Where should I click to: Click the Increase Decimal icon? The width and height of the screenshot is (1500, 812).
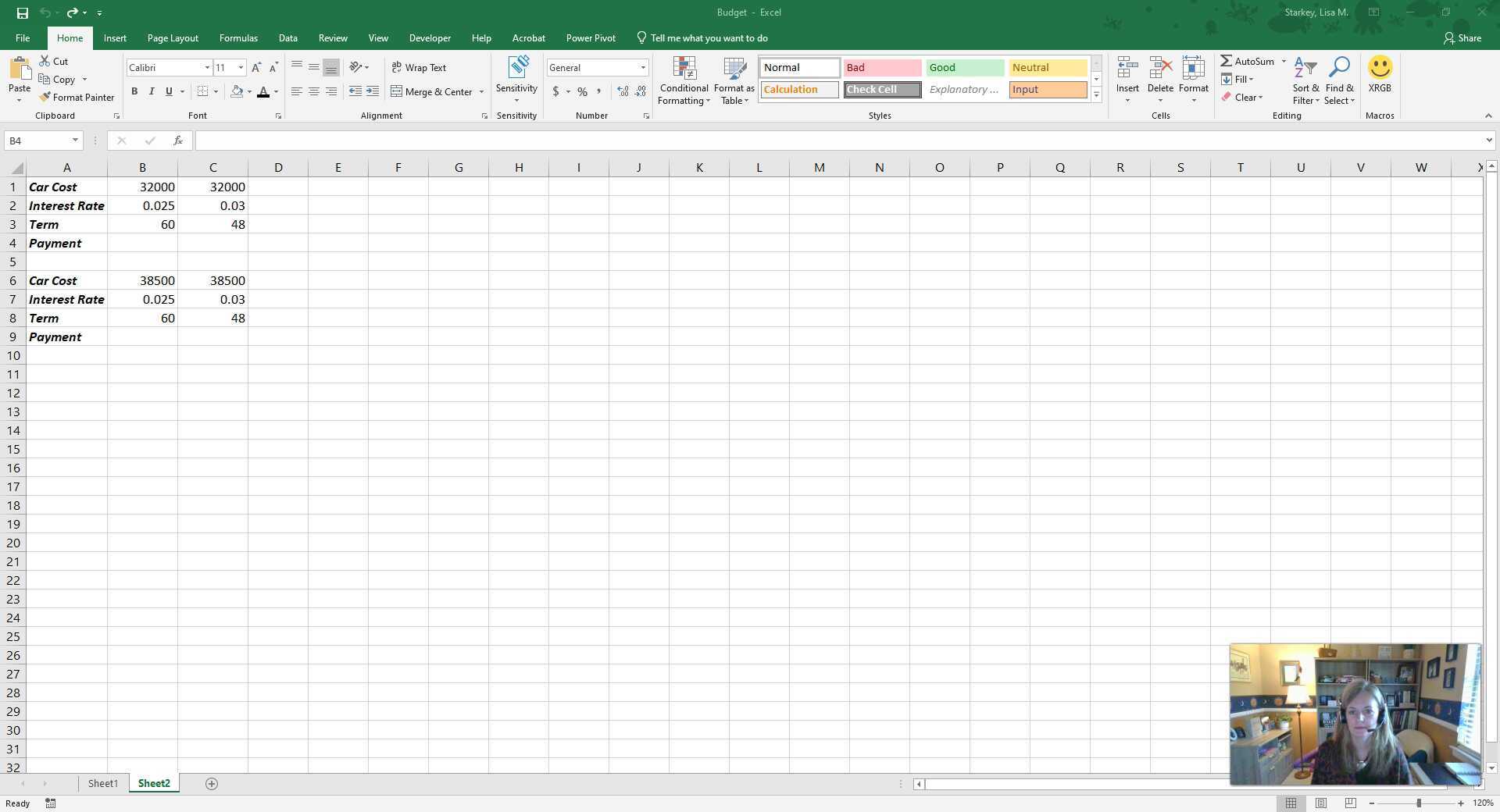(622, 91)
